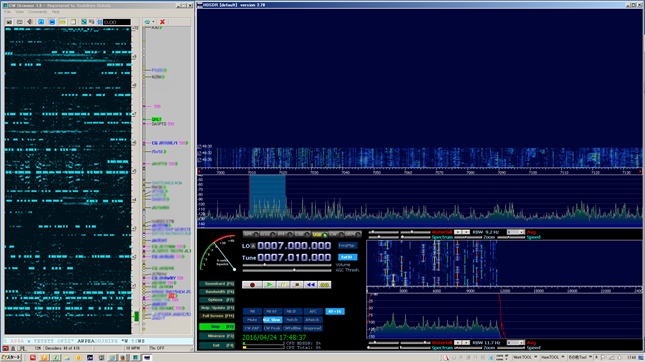The height and width of the screenshot is (362, 645).
Task: Decrease upper RBW with the left arrow
Action: tap(458, 232)
